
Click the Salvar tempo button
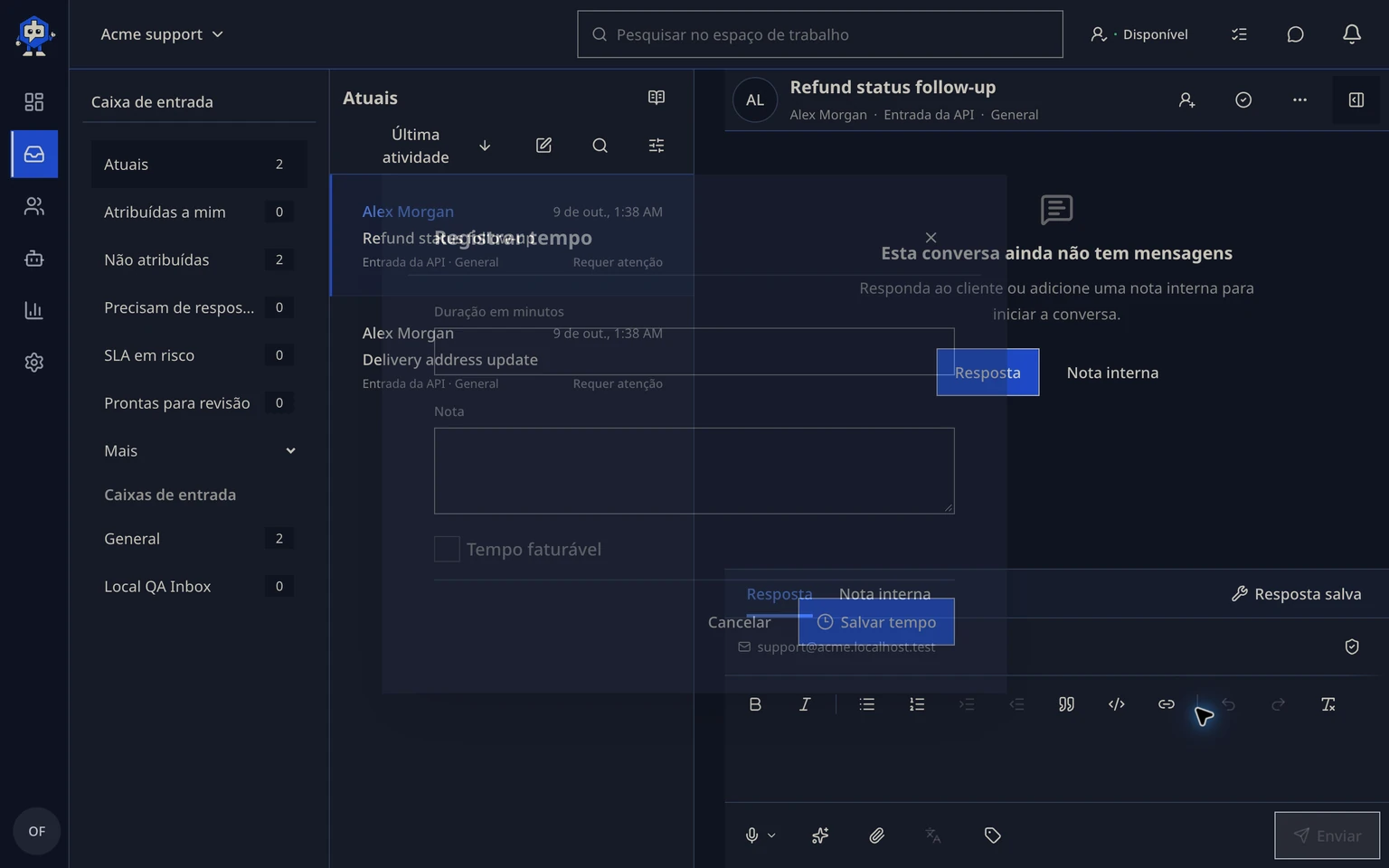[x=876, y=622]
